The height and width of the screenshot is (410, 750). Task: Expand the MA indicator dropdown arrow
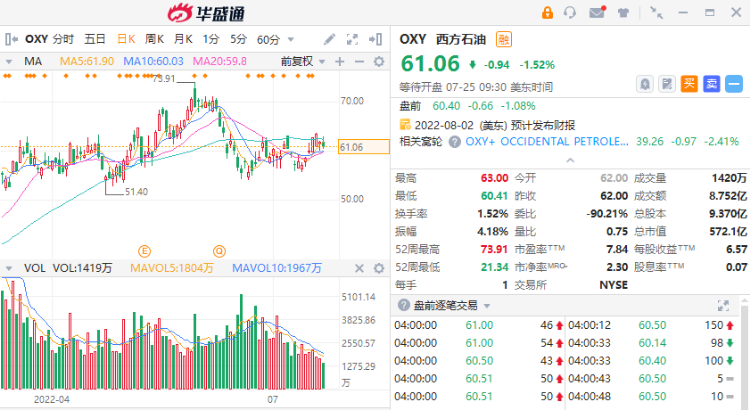(x=9, y=62)
